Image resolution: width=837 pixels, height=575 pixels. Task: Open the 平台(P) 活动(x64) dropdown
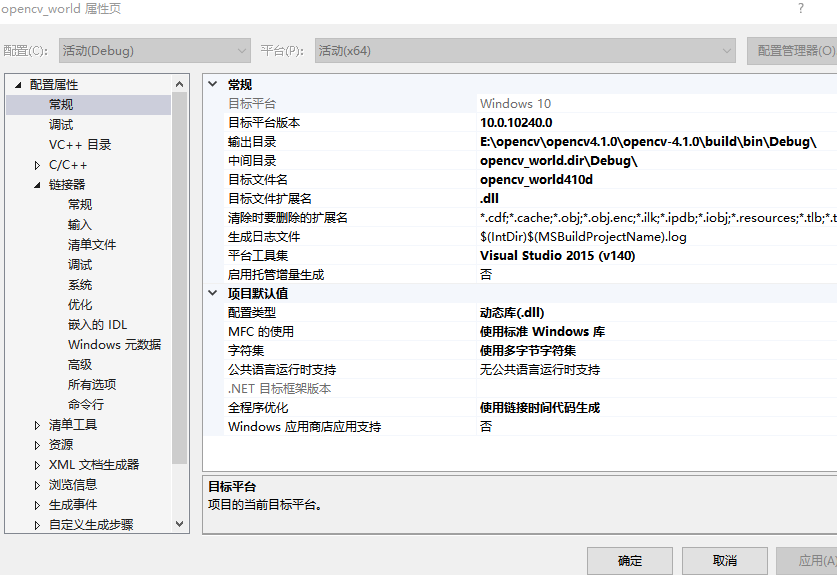point(525,51)
